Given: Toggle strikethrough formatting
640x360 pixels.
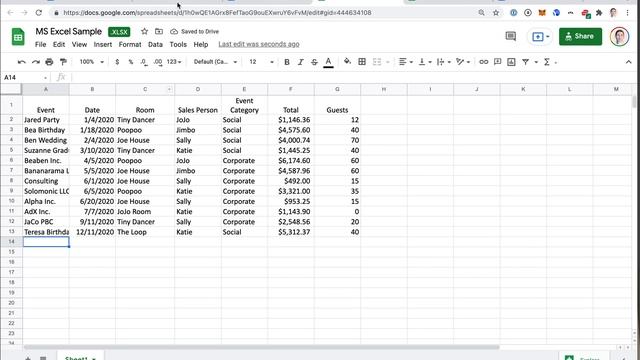Looking at the screenshot, I should (x=314, y=62).
